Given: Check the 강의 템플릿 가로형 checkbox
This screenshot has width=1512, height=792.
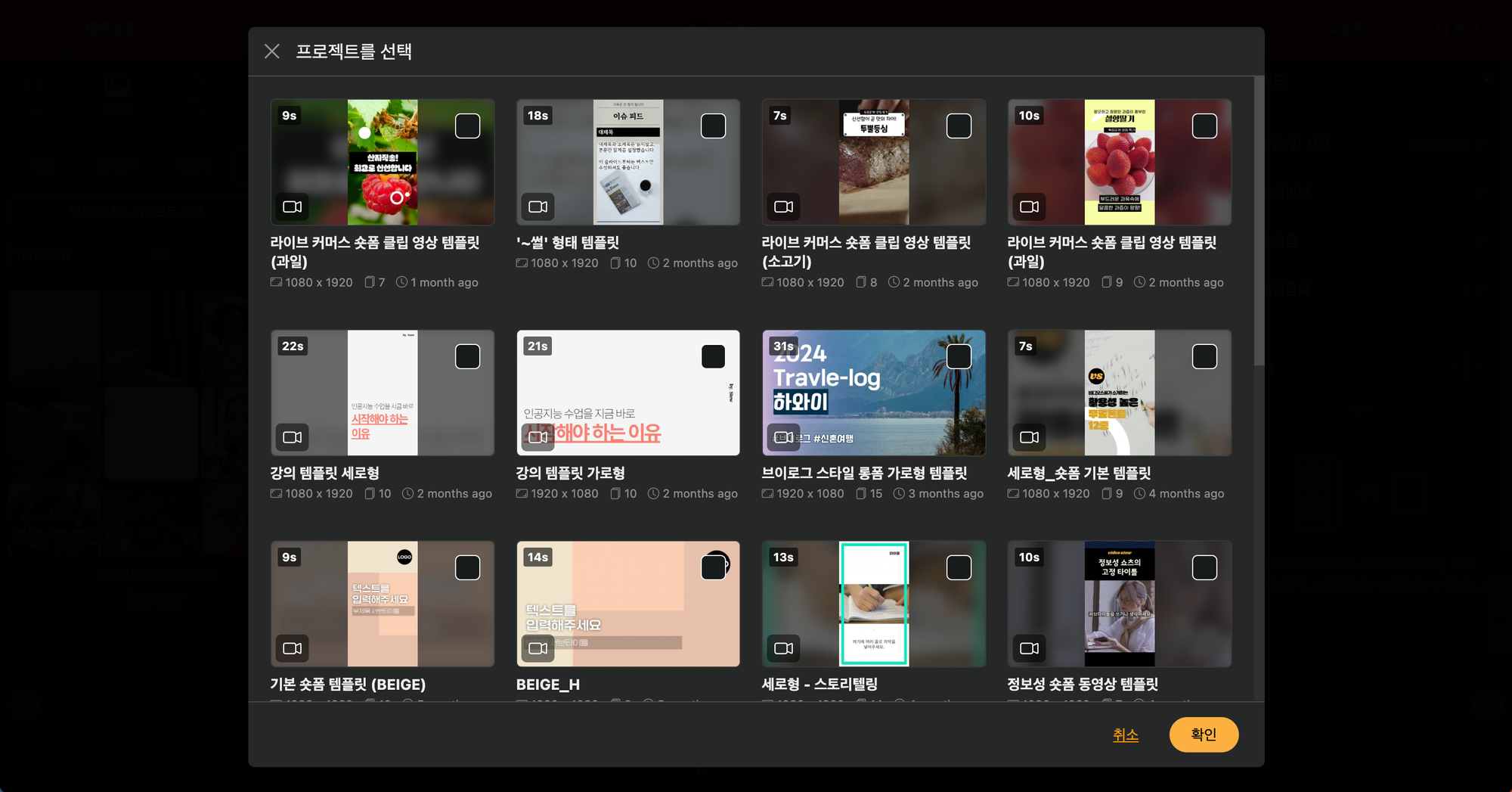Looking at the screenshot, I should click(714, 356).
